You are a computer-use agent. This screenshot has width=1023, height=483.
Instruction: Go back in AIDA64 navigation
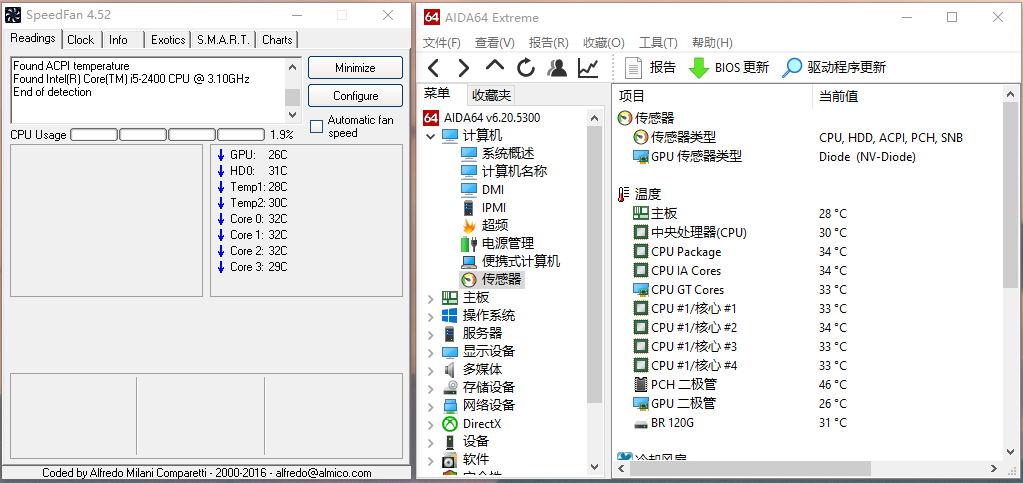coord(433,67)
